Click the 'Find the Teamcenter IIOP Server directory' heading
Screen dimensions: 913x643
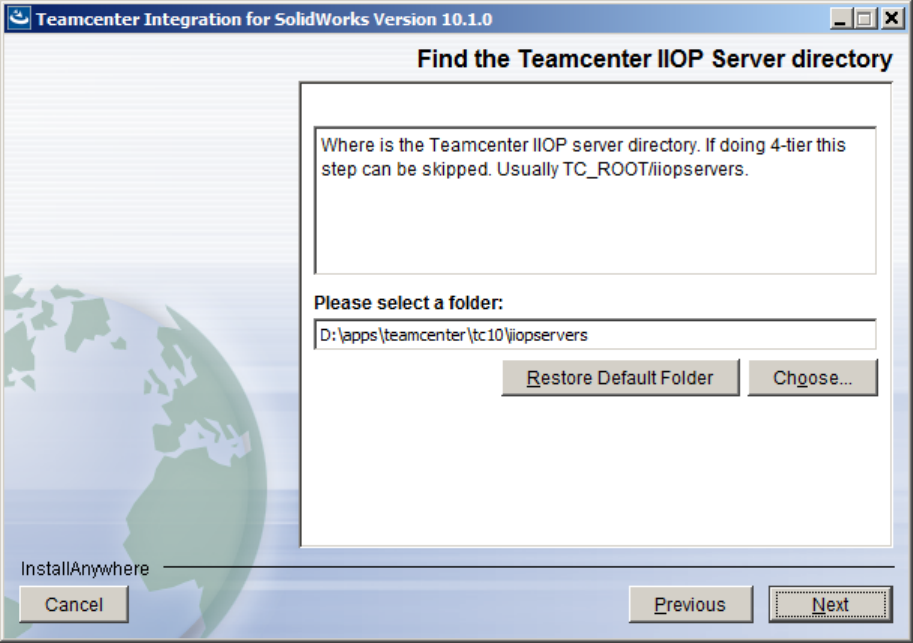[654, 59]
